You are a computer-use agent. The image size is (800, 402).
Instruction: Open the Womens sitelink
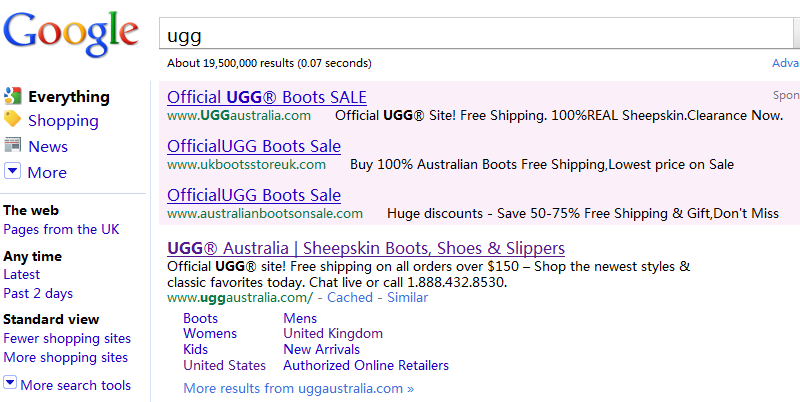coord(210,334)
